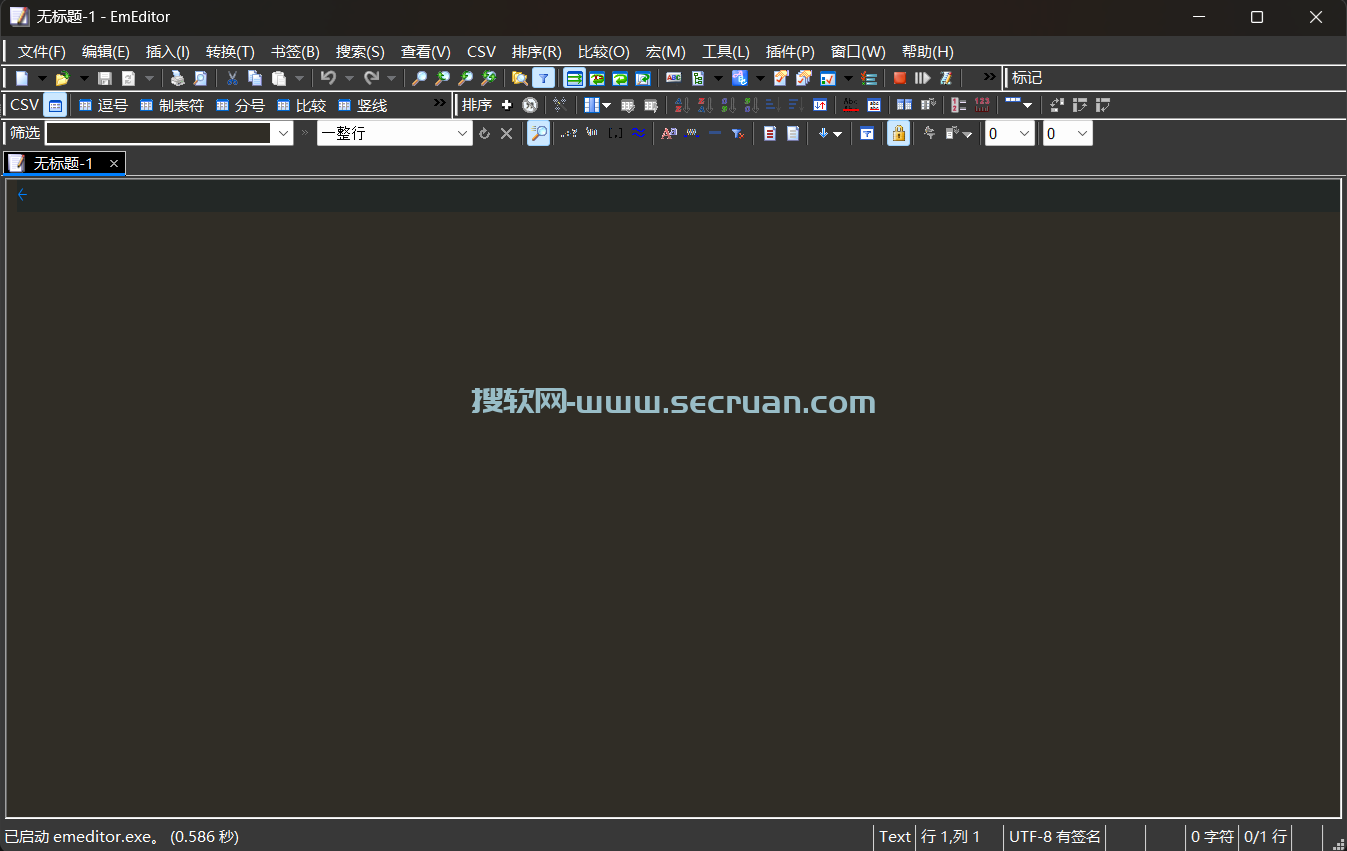Click the regular expression brackets icon
This screenshot has width=1347, height=851.
[x=616, y=133]
